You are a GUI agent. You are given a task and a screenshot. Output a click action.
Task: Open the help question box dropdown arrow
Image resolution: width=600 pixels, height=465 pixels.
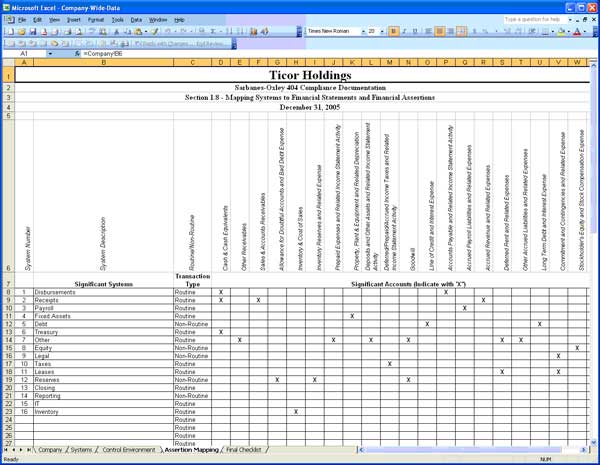point(570,19)
